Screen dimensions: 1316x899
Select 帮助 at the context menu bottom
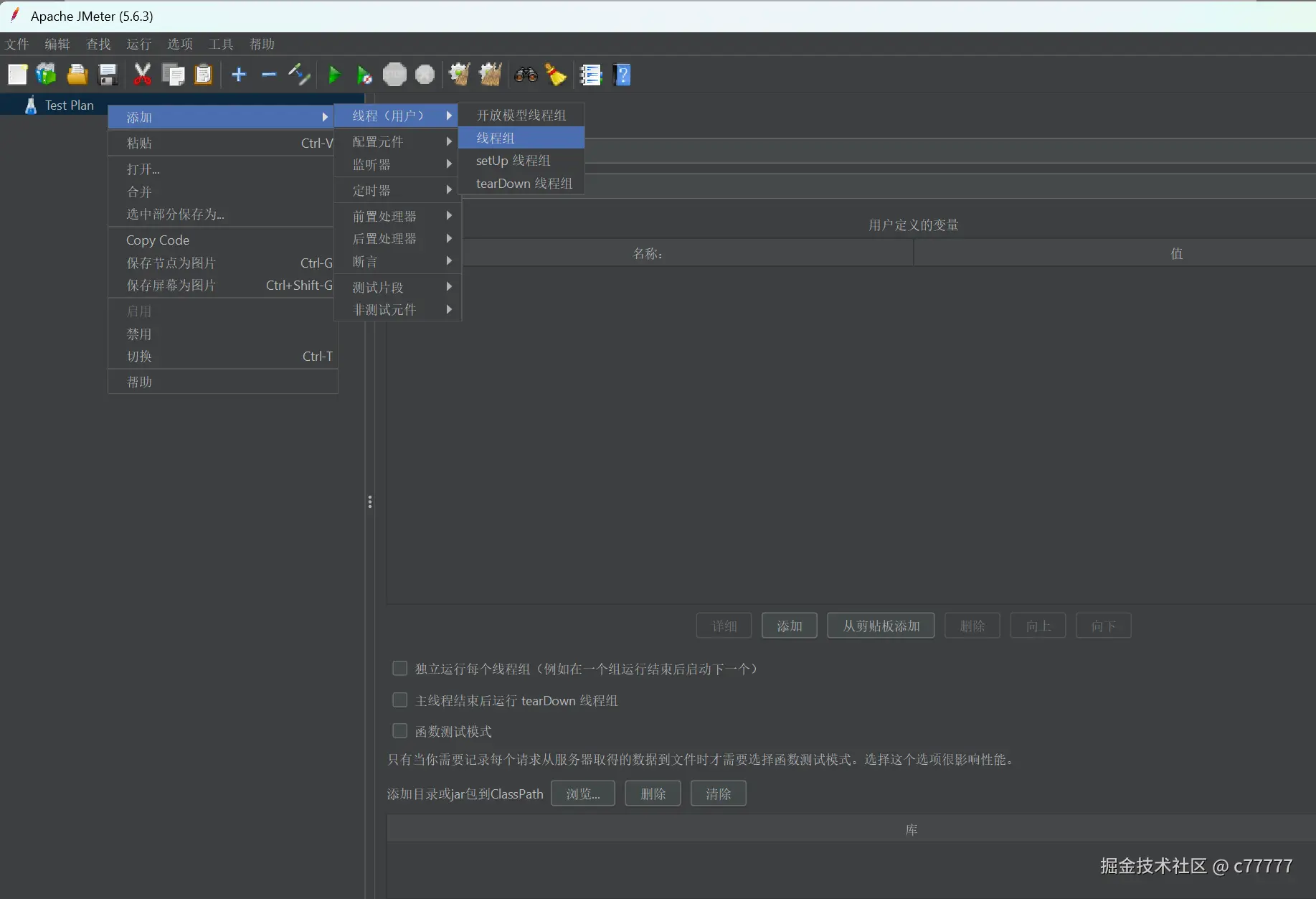coord(222,382)
